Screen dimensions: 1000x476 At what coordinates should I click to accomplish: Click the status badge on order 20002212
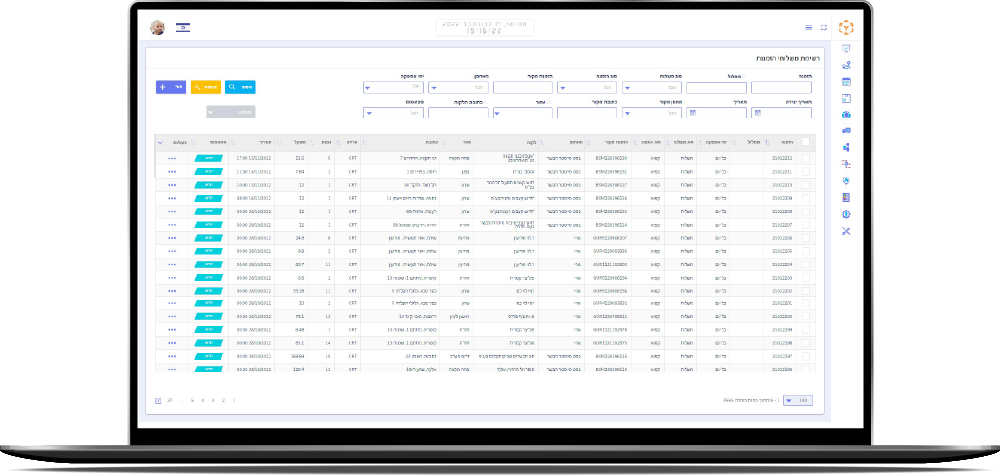coord(209,158)
